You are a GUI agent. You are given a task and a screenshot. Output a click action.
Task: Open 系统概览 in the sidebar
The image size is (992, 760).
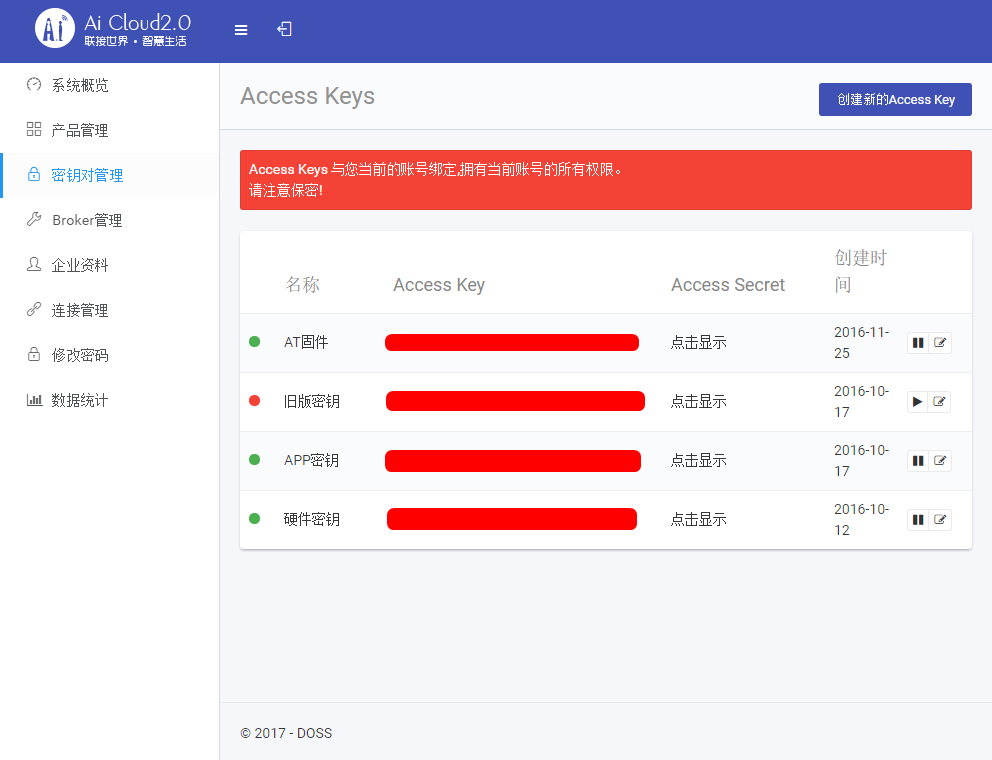click(109, 85)
